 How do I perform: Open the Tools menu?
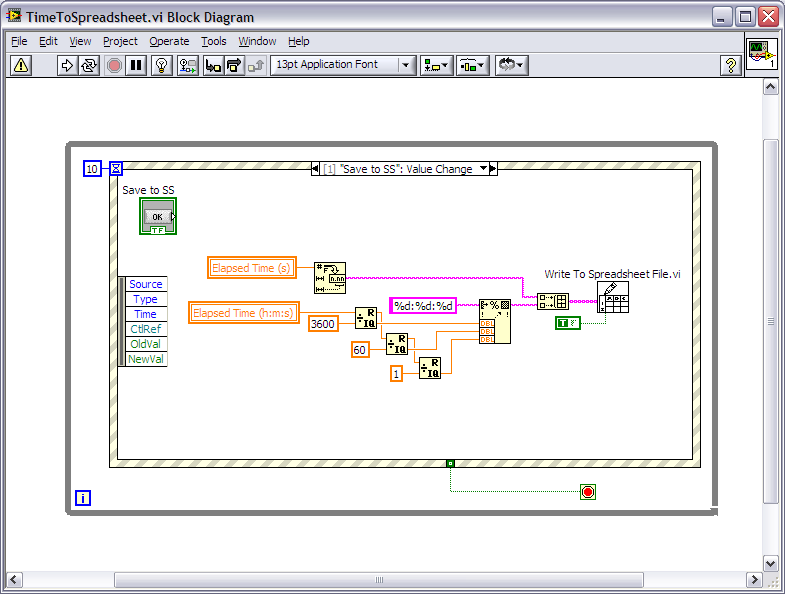214,41
